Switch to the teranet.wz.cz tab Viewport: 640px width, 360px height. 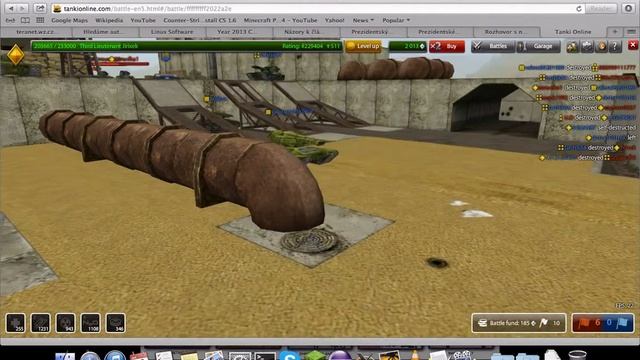(36, 32)
